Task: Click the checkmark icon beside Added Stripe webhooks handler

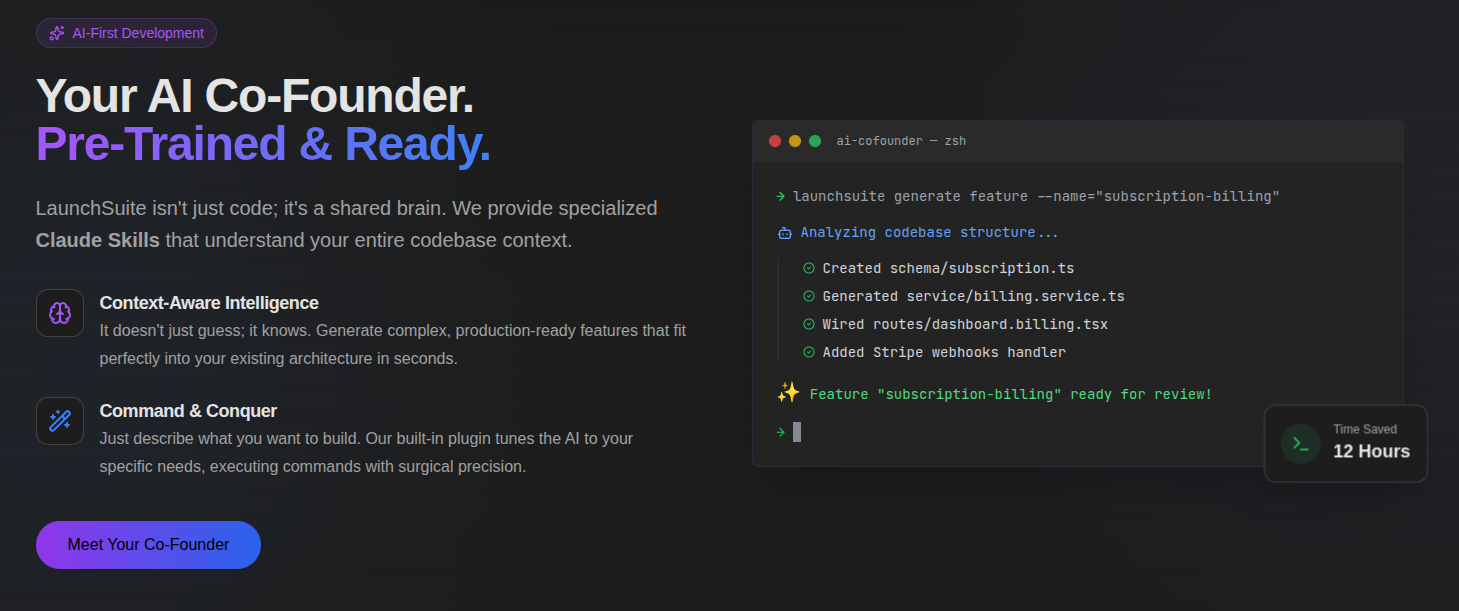Action: (x=808, y=352)
